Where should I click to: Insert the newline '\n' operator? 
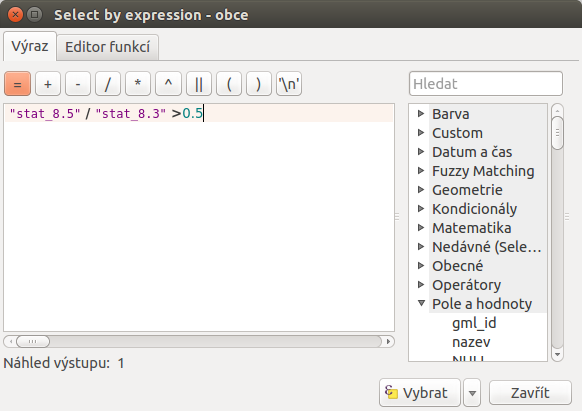click(x=289, y=84)
